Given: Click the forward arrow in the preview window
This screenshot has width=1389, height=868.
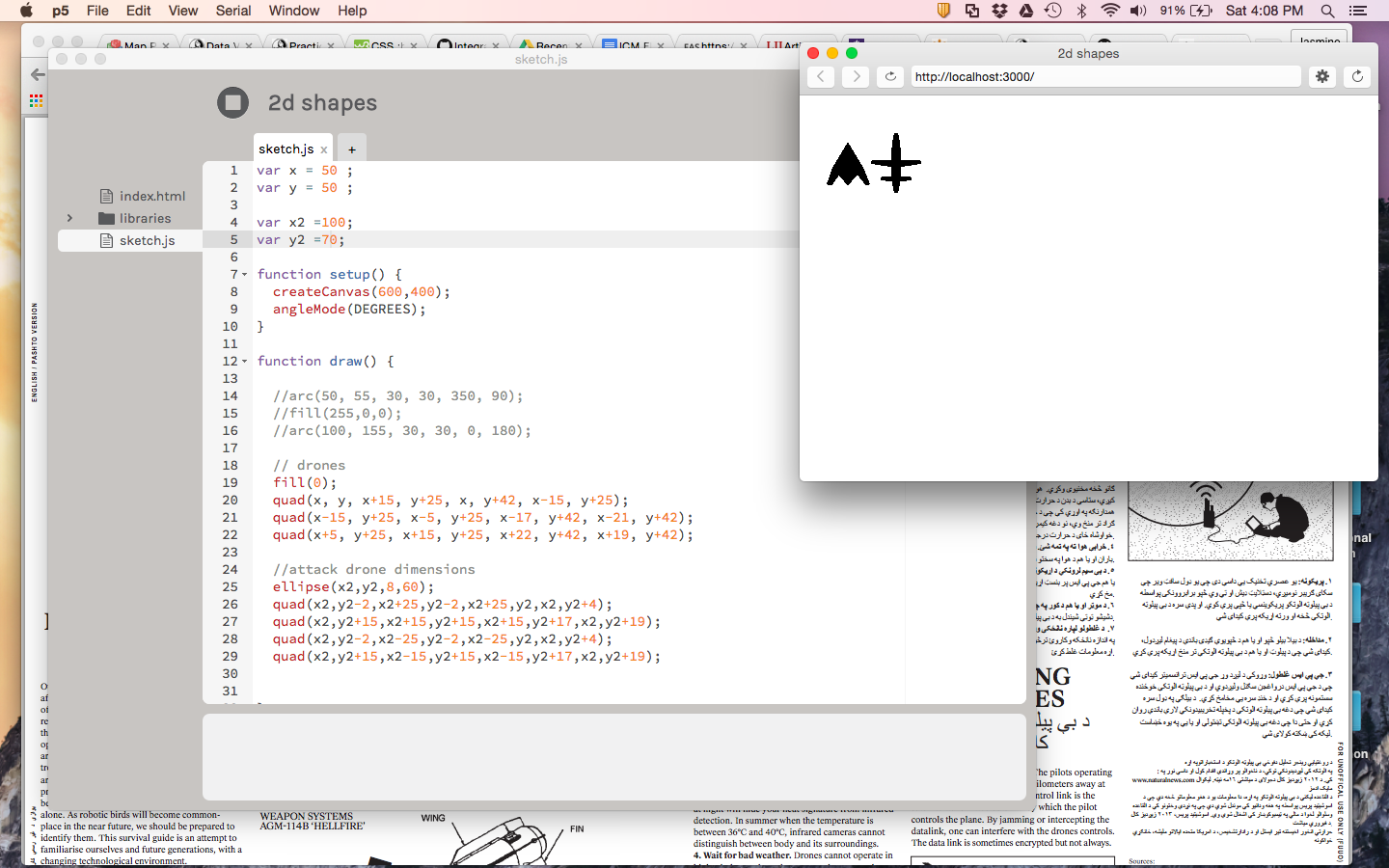Looking at the screenshot, I should pos(856,76).
